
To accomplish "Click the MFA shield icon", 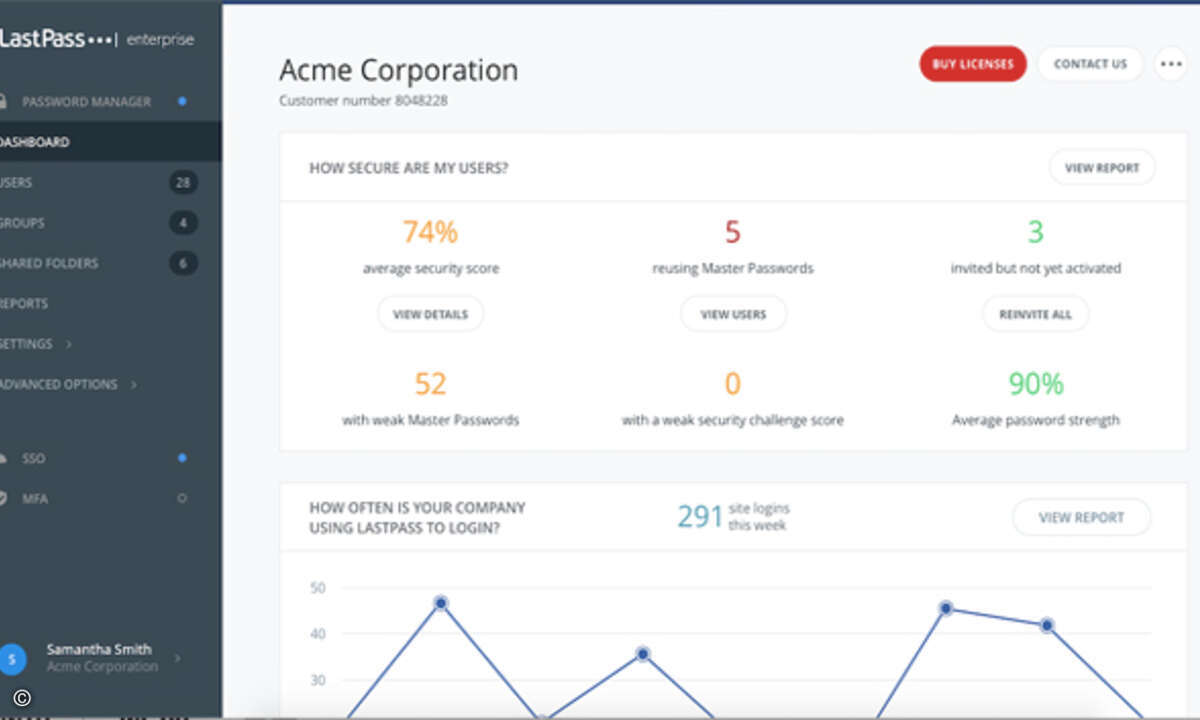I will (x=3, y=498).
